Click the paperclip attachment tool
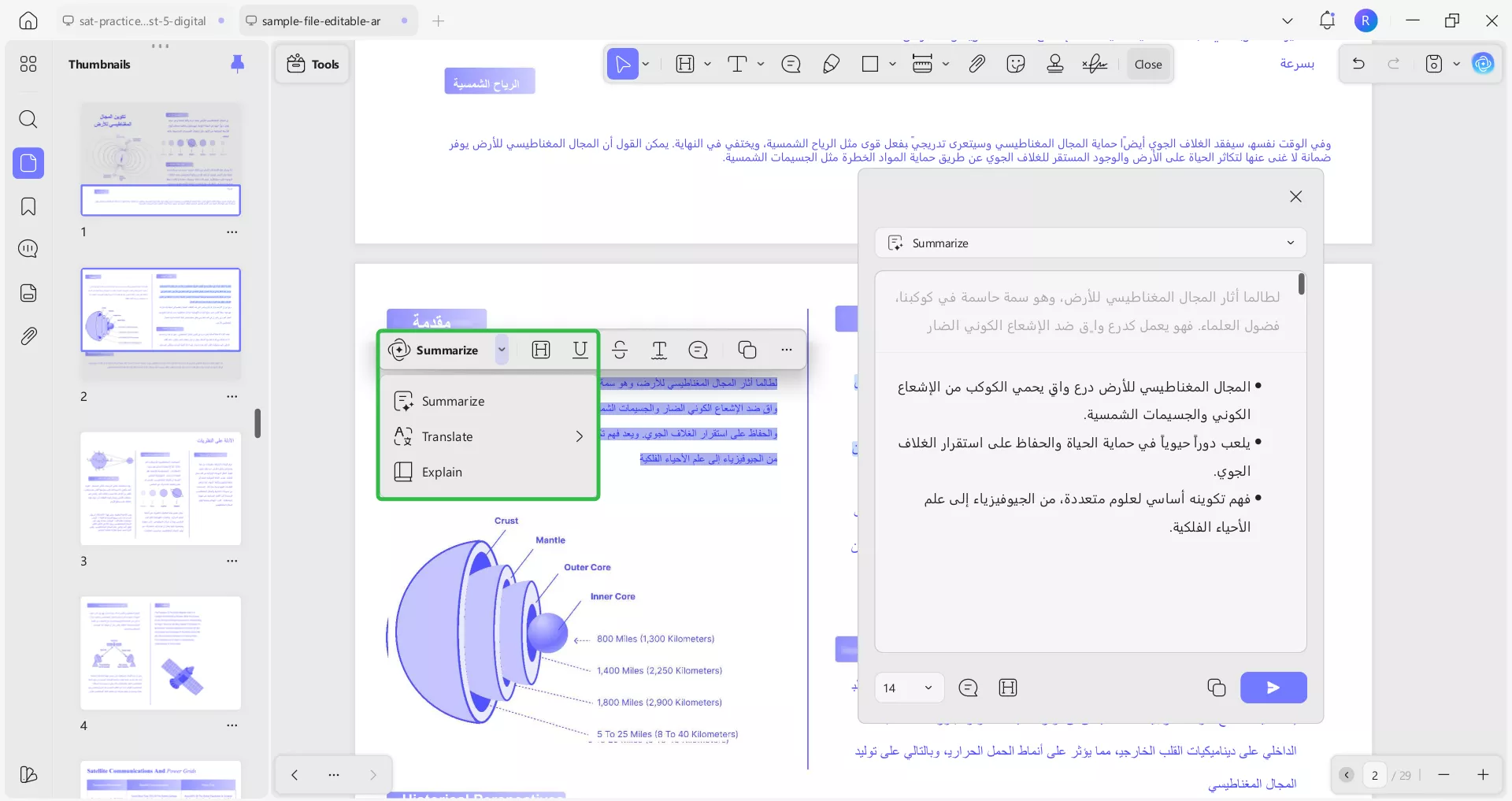Screen dimensions: 1512x801 [976, 64]
